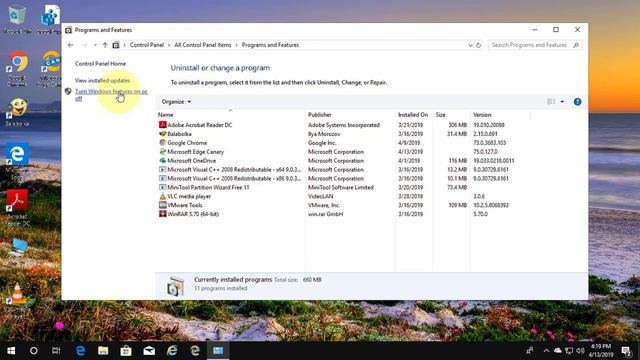This screenshot has height=360, width=640.
Task: Open Control Panel Home link
Action: (x=100, y=64)
